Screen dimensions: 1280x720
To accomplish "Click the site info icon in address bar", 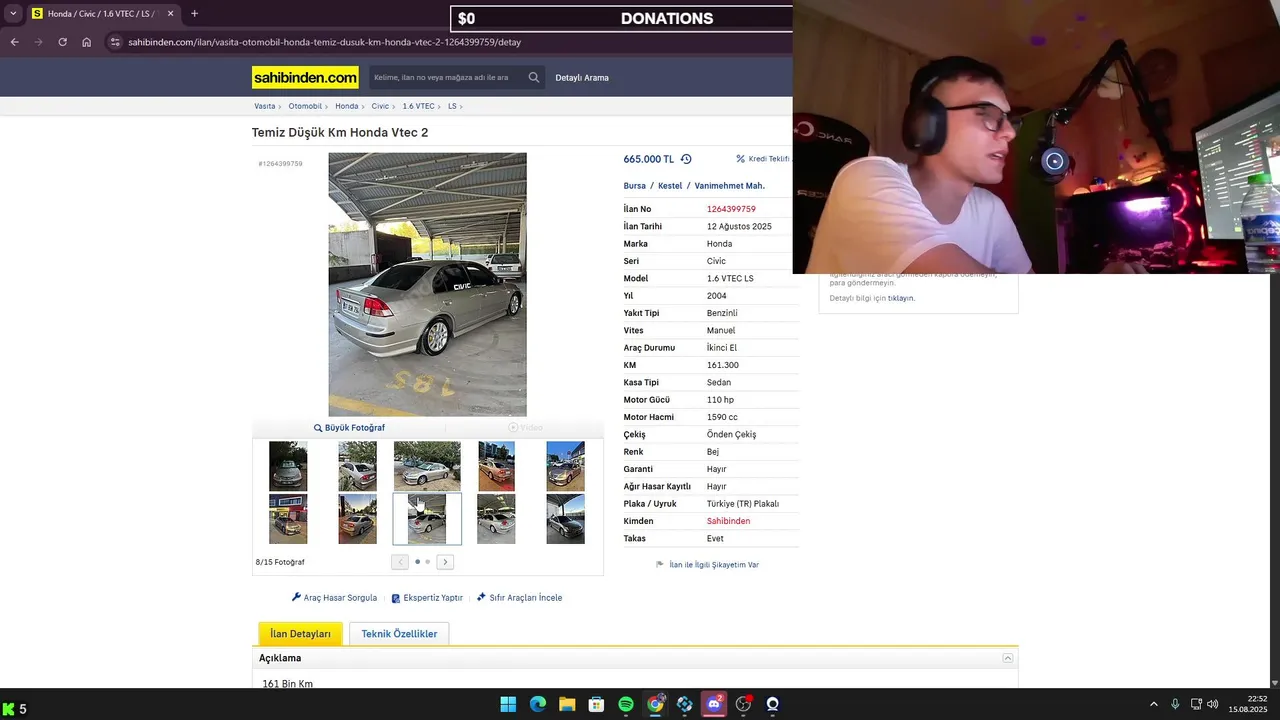I will click(x=115, y=42).
